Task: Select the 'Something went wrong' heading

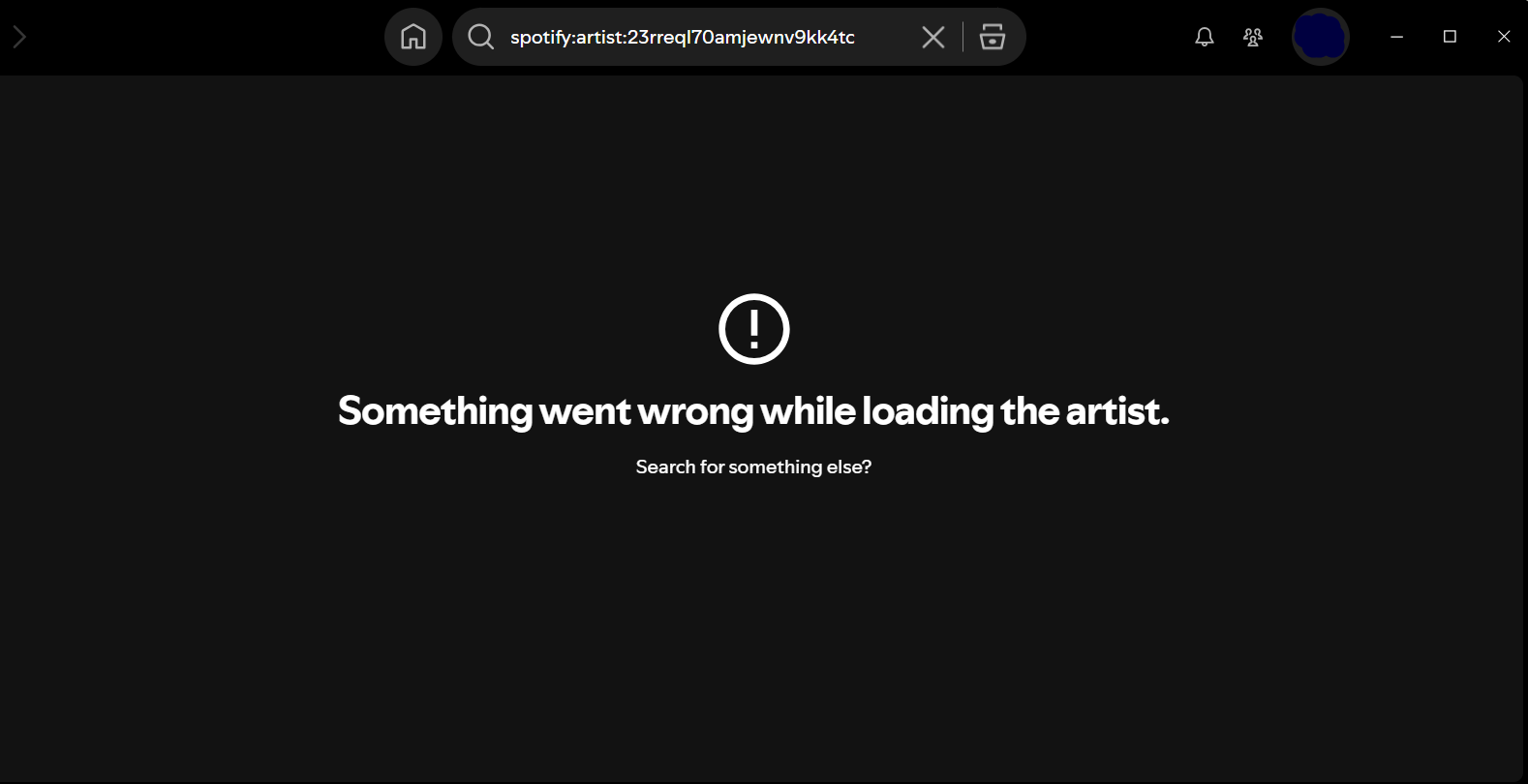Action: pos(753,411)
